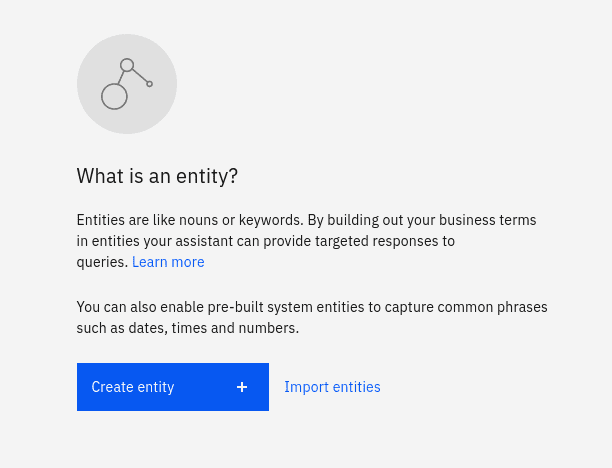Click the Create entity button
Screen dimensions: 612x468
173,387
